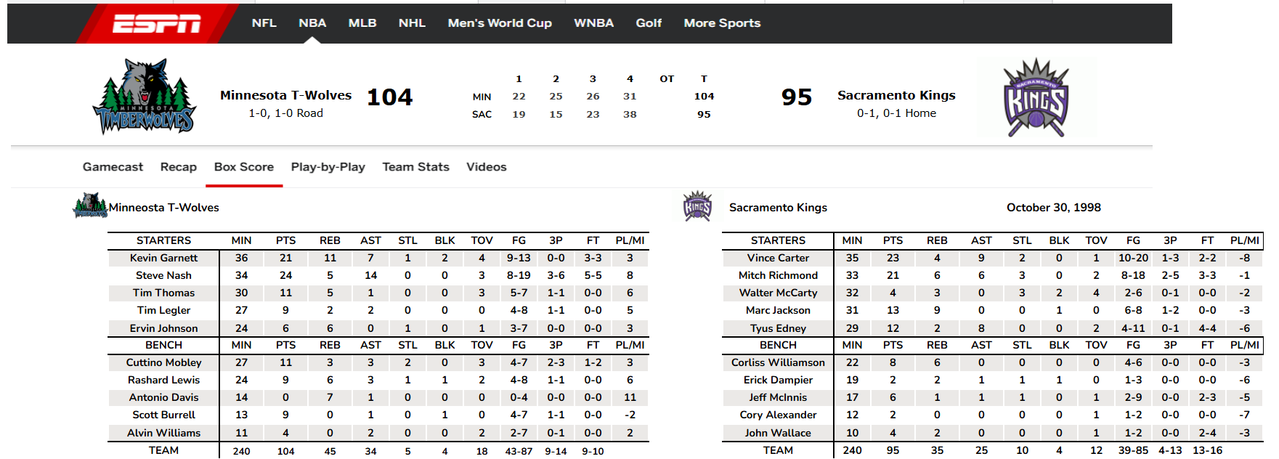The image size is (1279, 459).
Task: Open Ervin Johnson player page
Action: [165, 328]
